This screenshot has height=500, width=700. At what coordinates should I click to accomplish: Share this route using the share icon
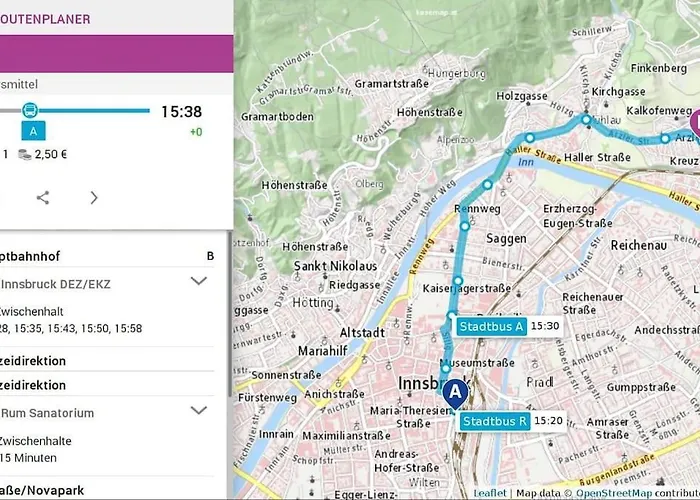(x=43, y=197)
